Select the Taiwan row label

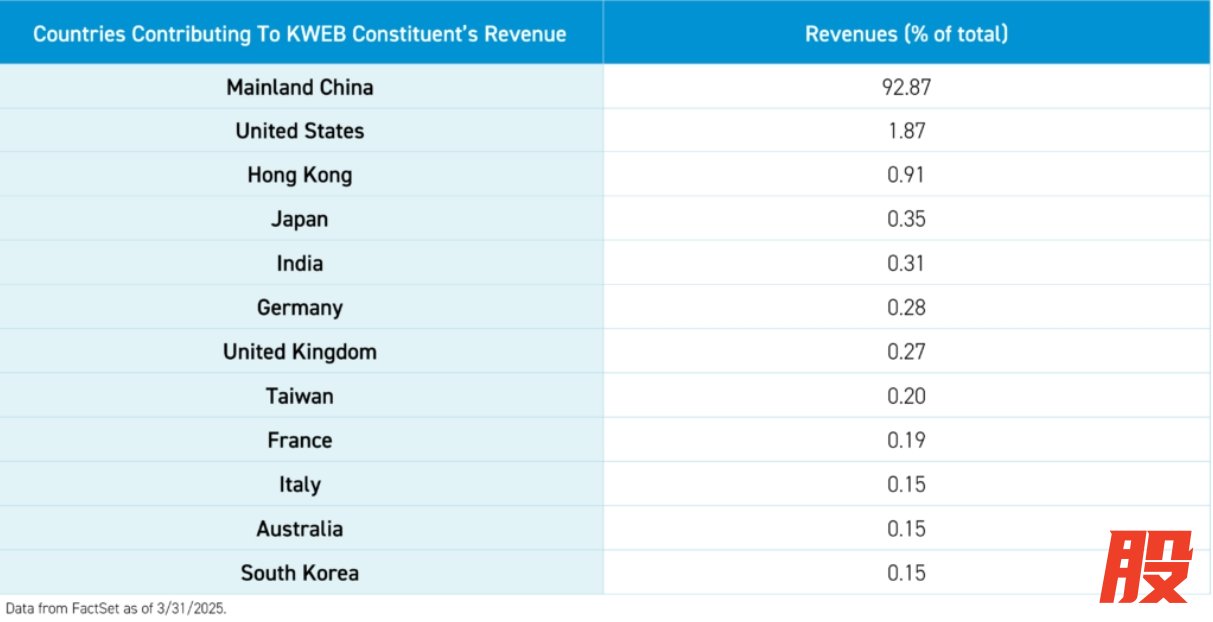click(x=300, y=396)
